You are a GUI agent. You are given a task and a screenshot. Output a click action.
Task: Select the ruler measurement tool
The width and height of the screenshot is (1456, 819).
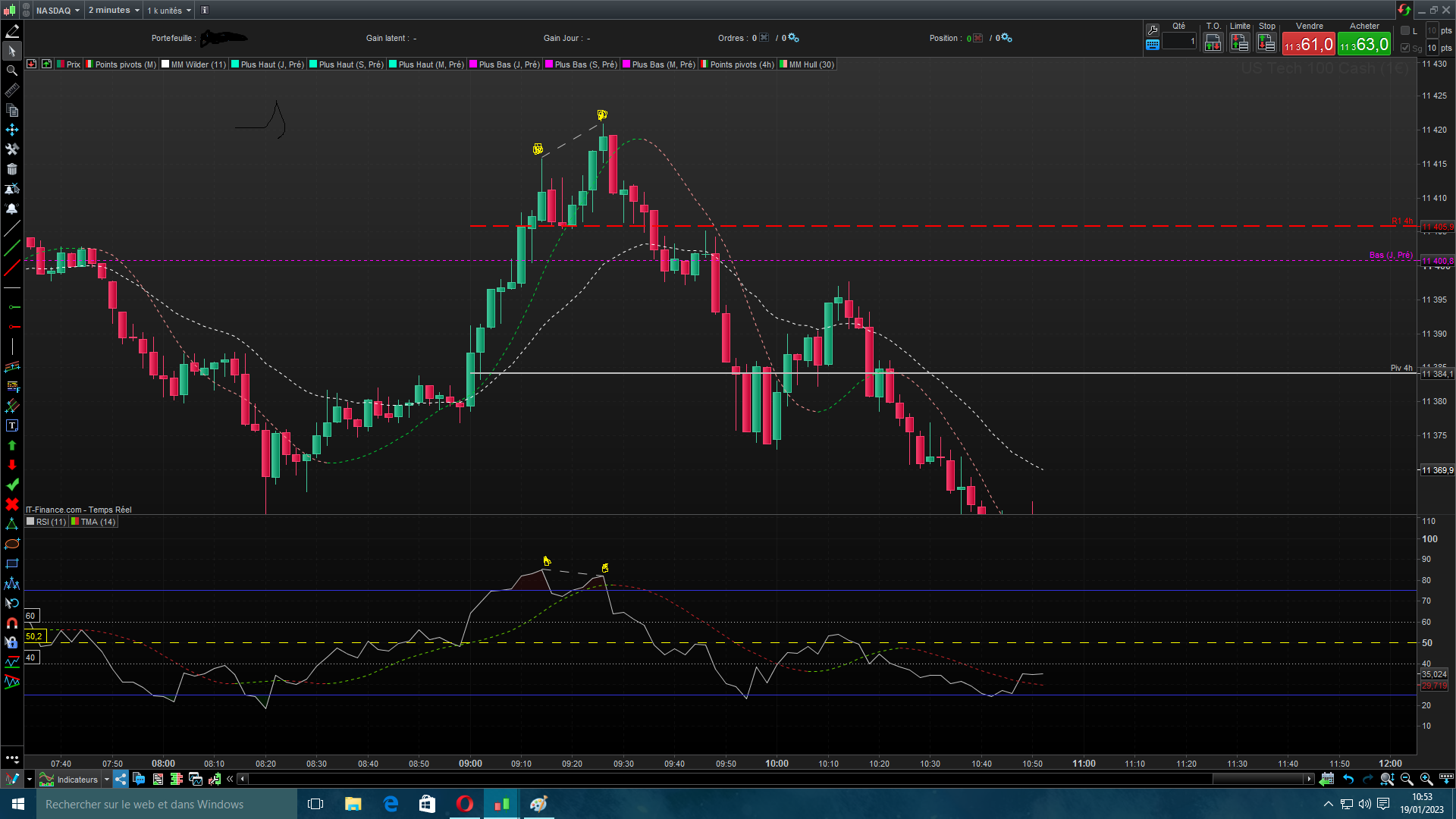pyautogui.click(x=11, y=91)
